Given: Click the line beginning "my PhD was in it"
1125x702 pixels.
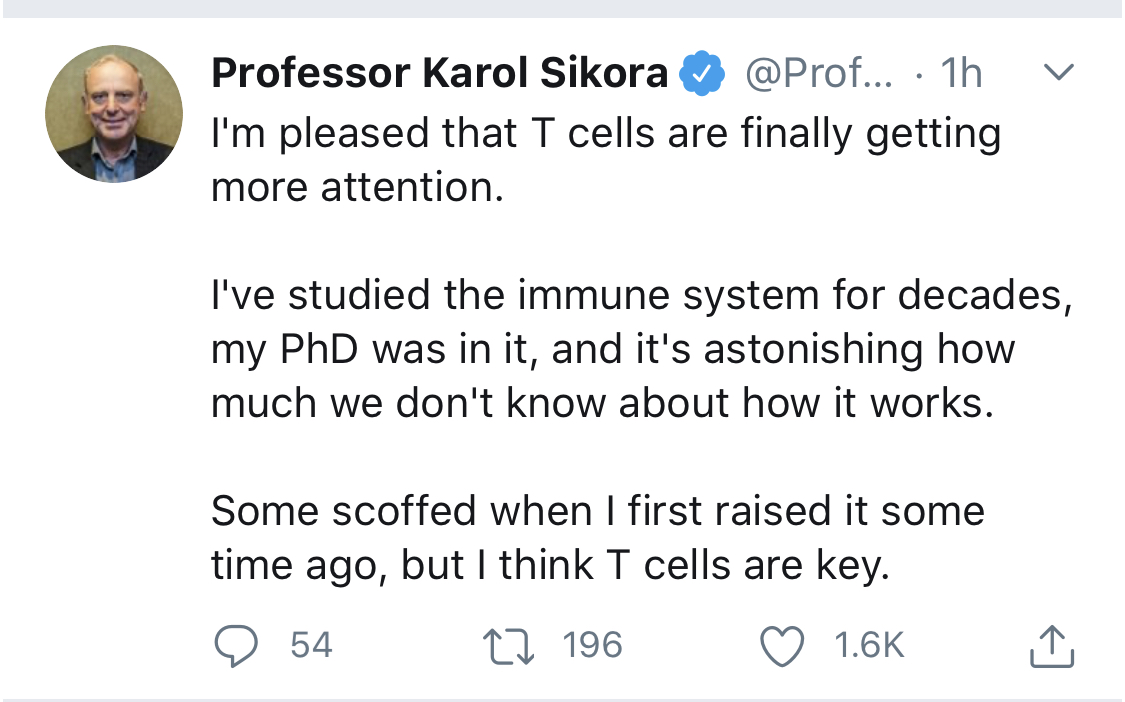Looking at the screenshot, I should [612, 350].
